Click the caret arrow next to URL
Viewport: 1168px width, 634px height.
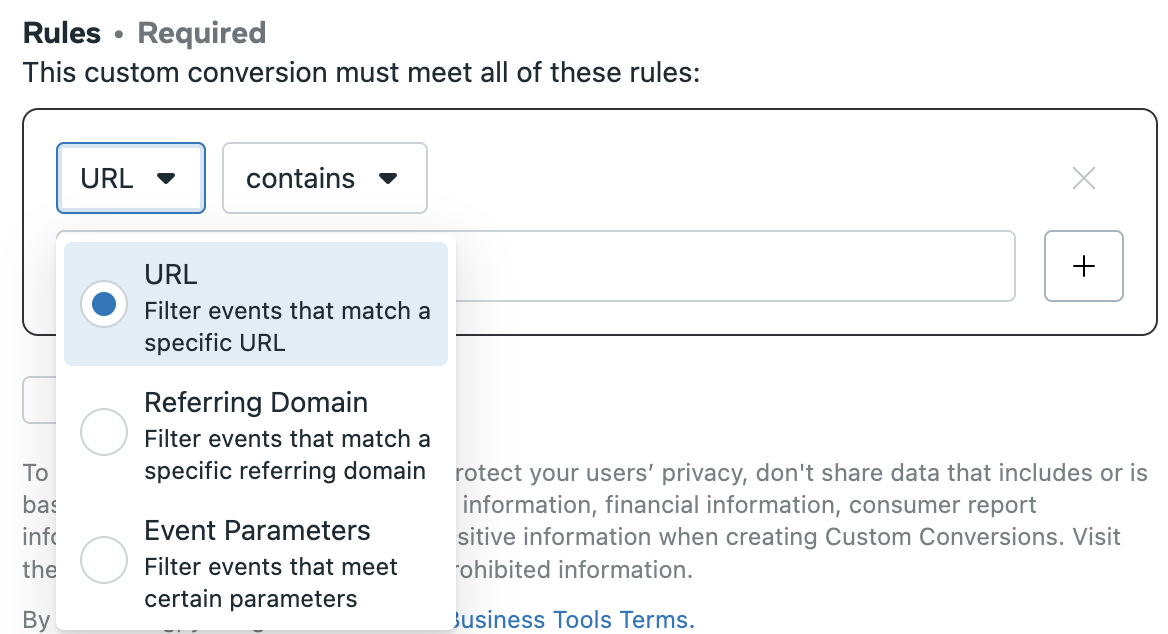(x=166, y=178)
